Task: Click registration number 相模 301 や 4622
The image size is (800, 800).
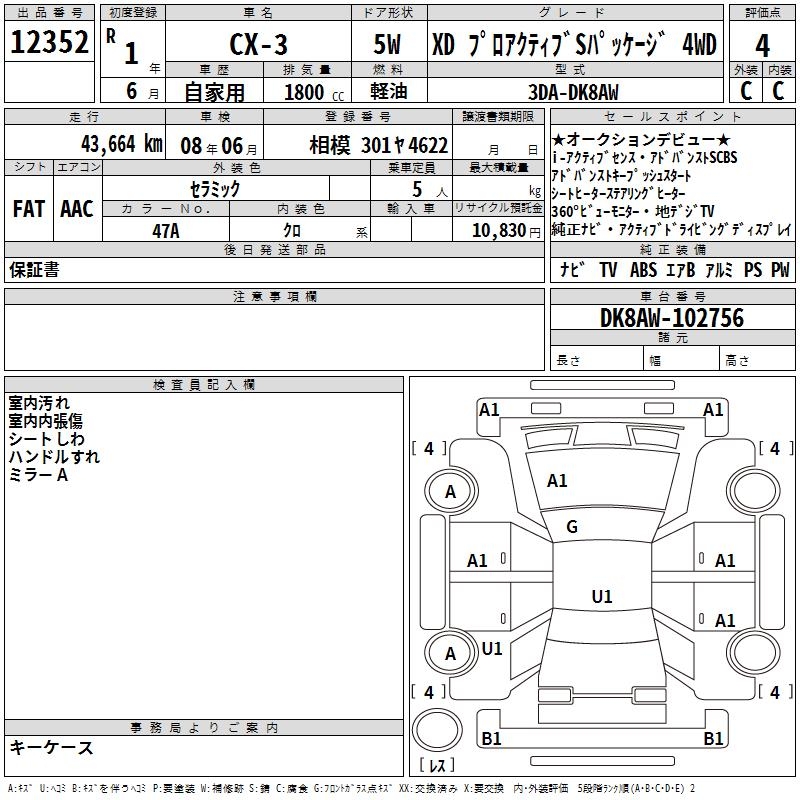Action: click(379, 146)
